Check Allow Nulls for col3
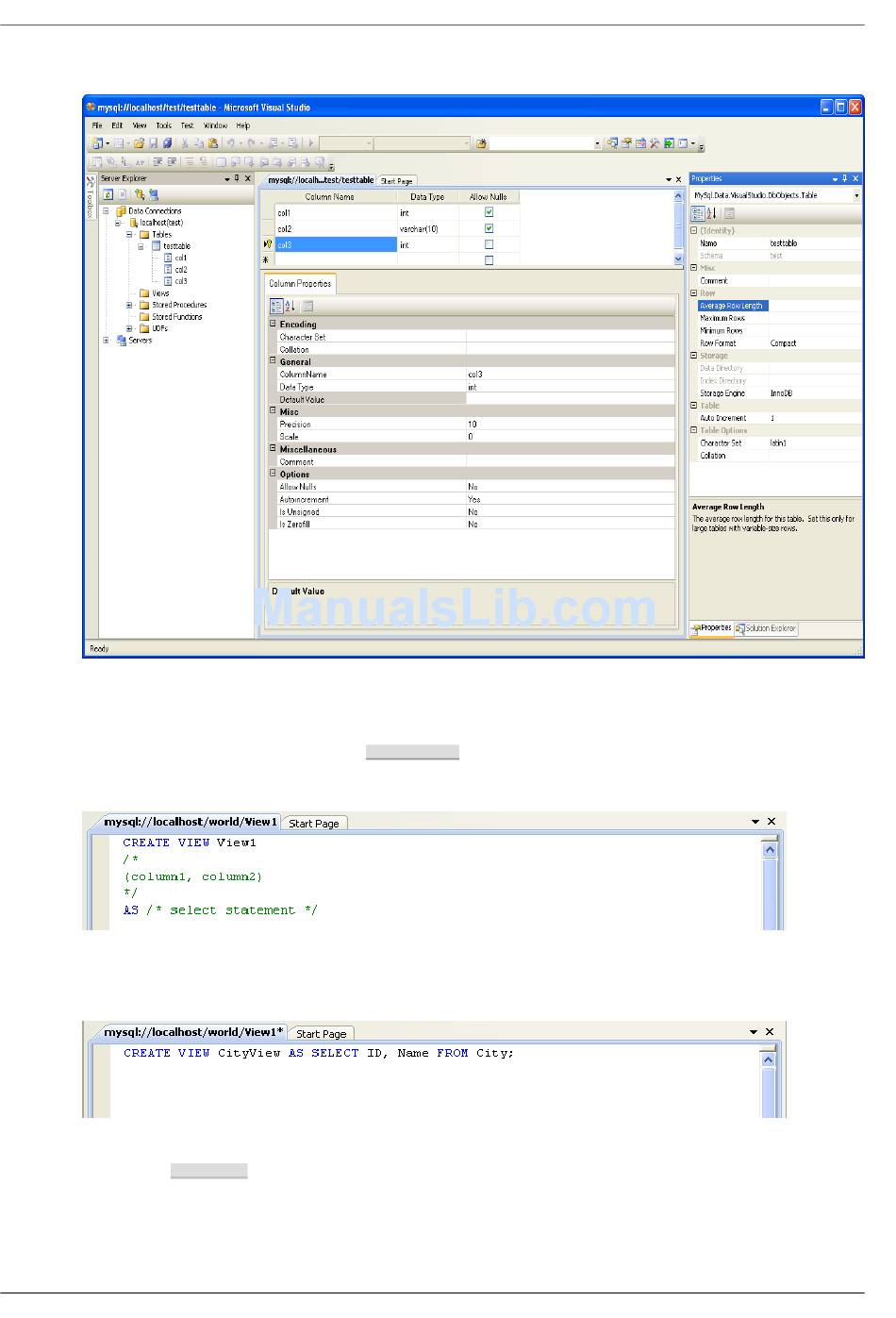 coord(489,244)
